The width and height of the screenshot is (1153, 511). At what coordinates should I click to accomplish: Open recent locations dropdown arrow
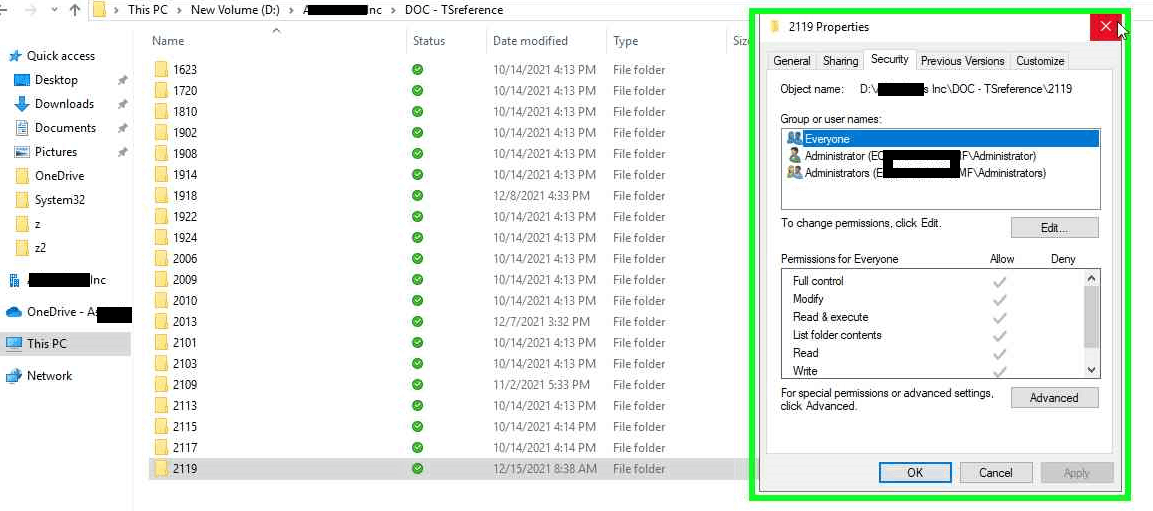tap(54, 10)
